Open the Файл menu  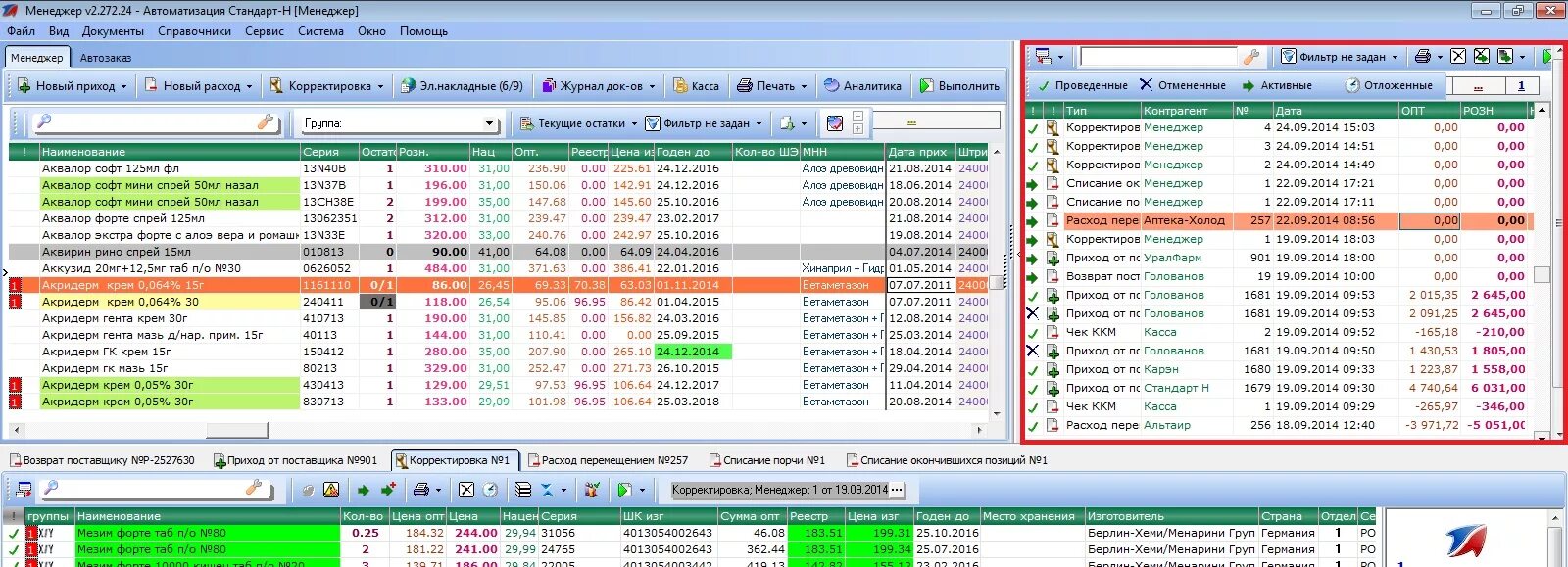click(x=21, y=31)
